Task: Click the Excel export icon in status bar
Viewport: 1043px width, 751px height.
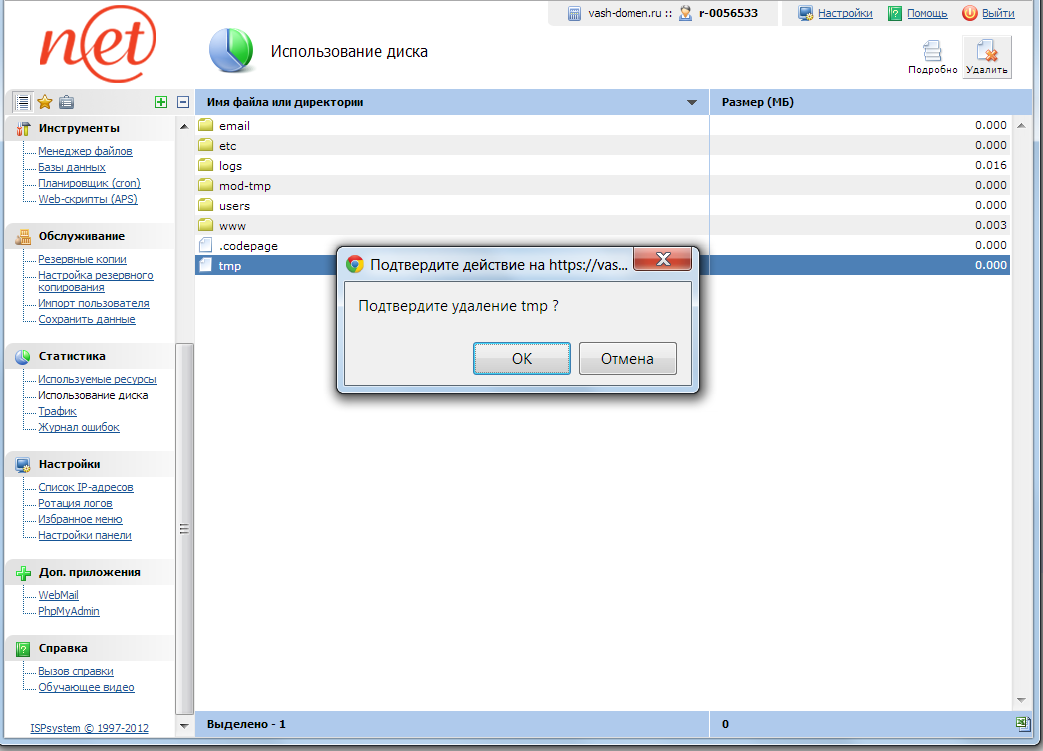Action: 1021,723
